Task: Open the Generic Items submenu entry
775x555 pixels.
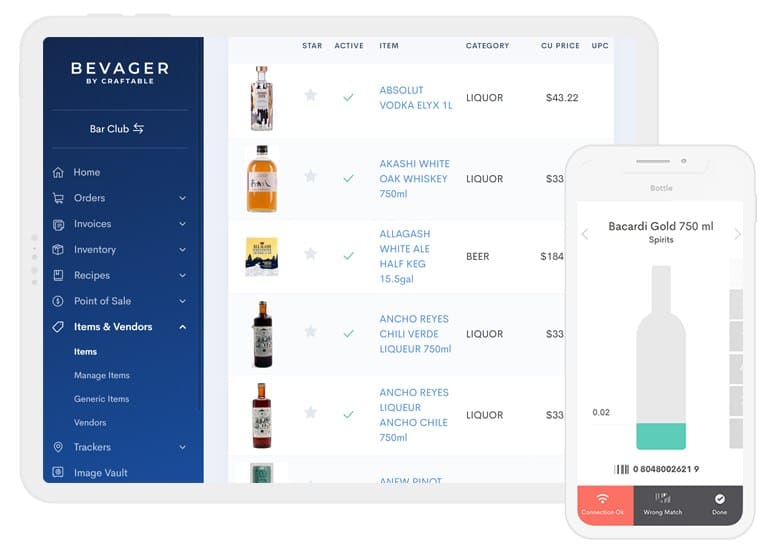Action: click(x=101, y=399)
